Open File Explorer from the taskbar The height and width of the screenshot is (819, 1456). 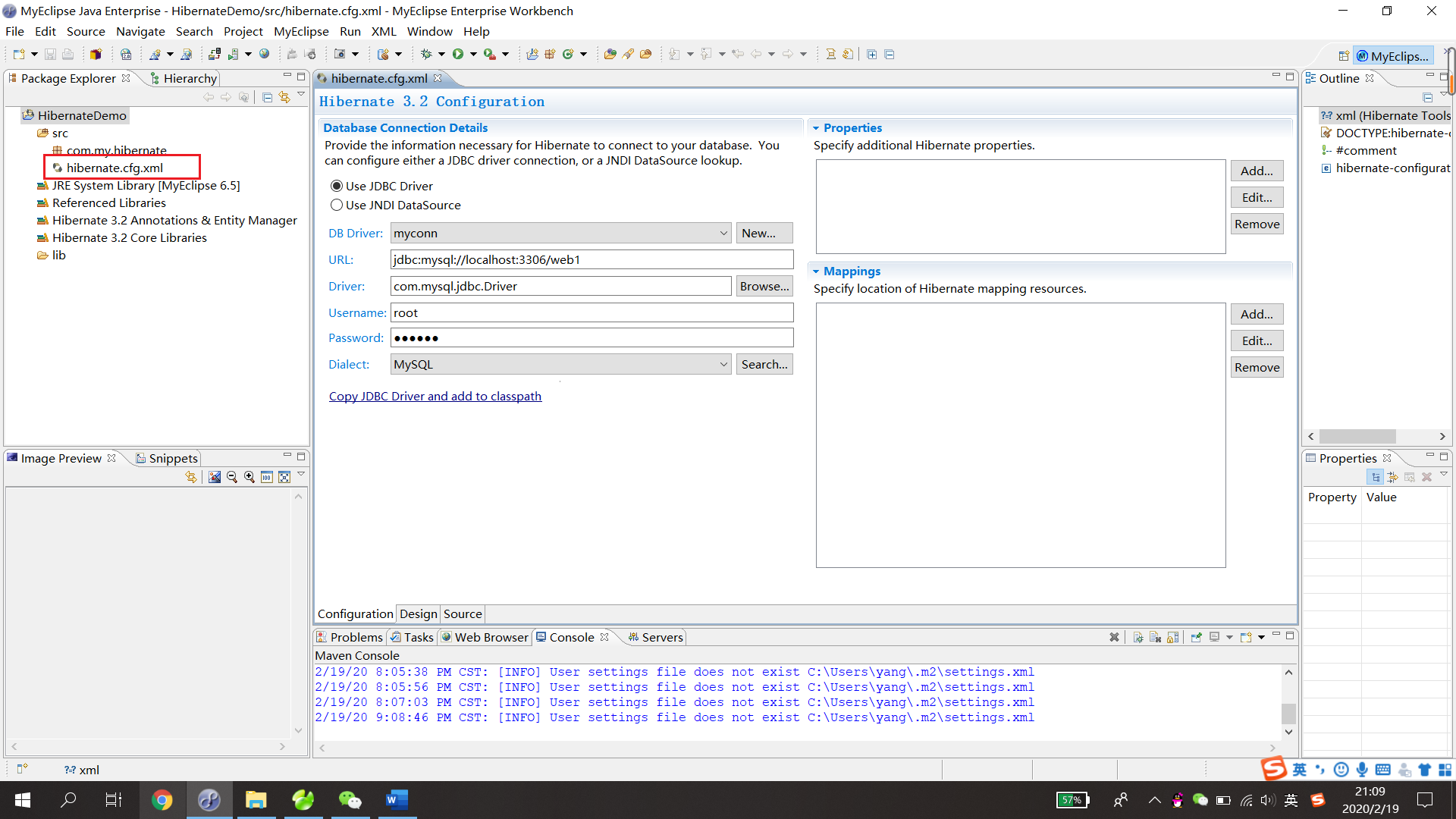(256, 800)
